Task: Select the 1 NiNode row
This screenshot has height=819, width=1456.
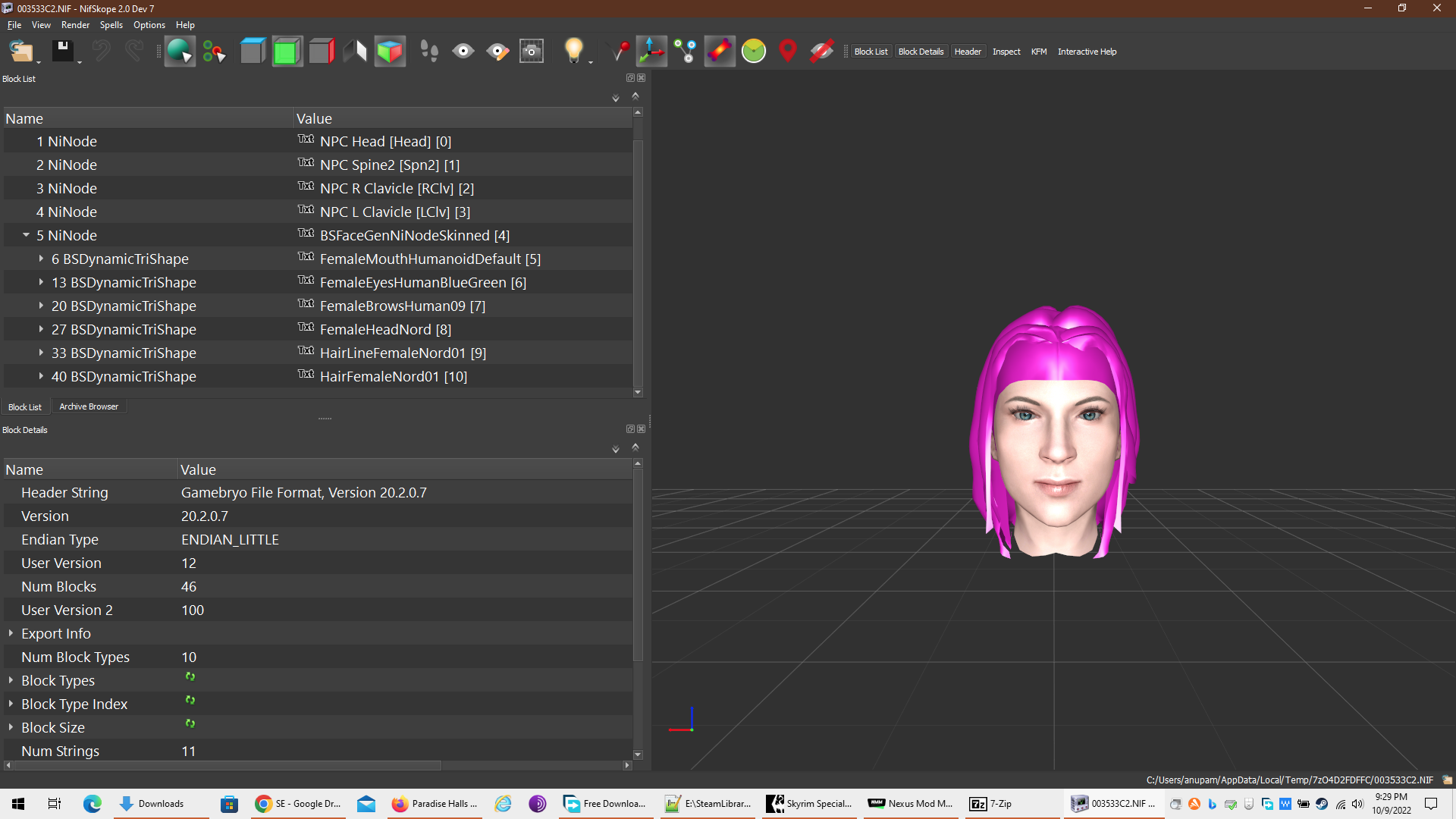Action: 318,141
